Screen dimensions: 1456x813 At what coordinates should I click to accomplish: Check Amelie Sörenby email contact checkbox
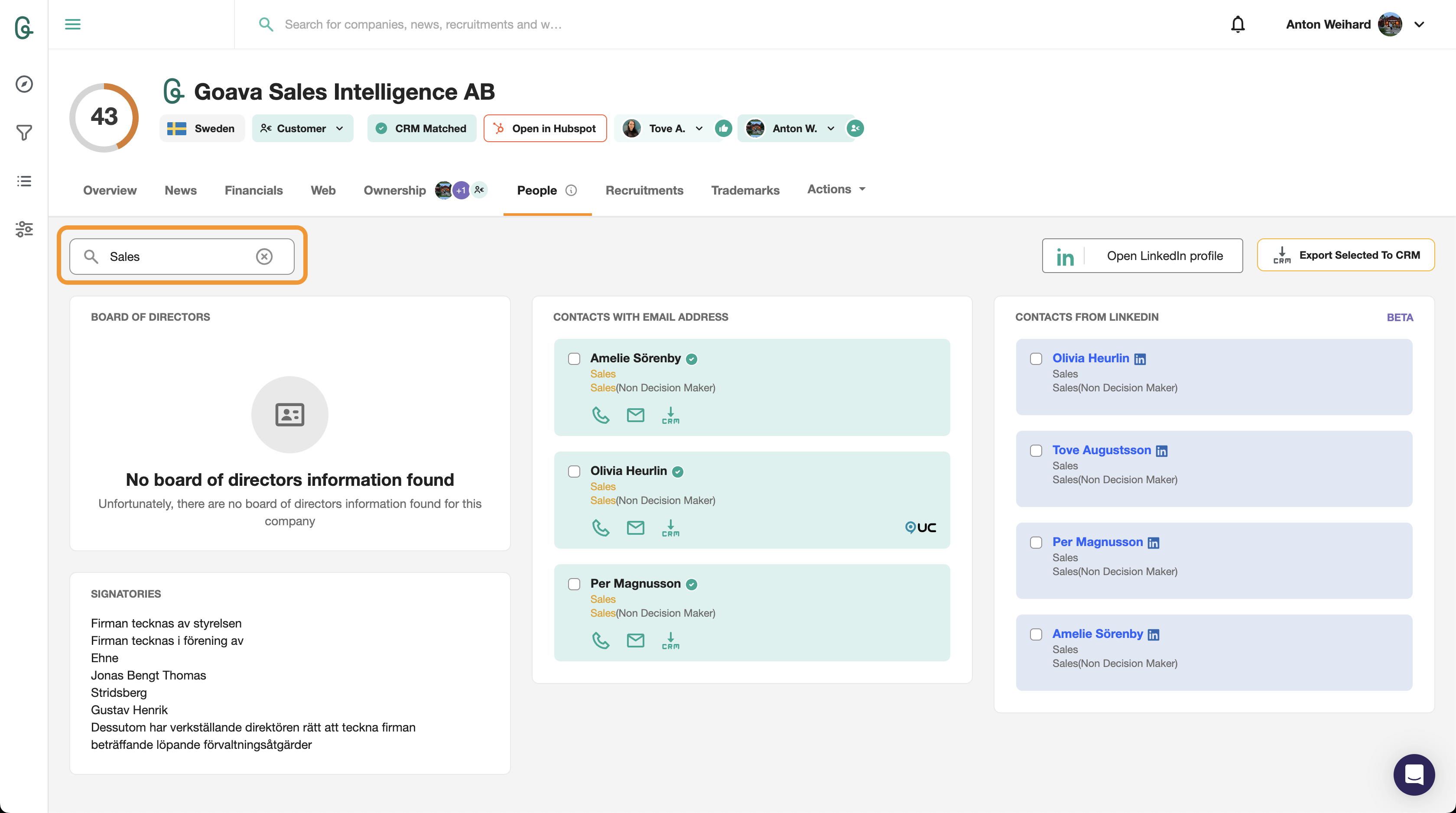click(x=574, y=359)
